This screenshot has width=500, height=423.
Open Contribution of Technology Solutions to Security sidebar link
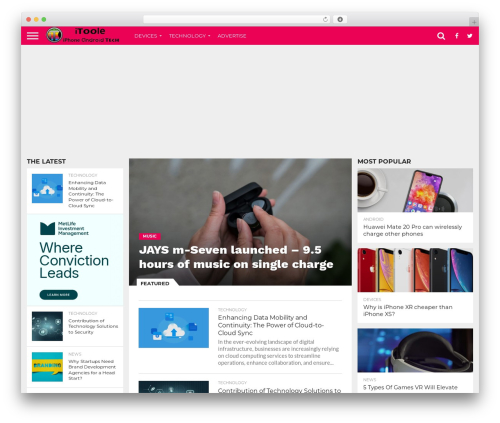pyautogui.click(x=93, y=326)
